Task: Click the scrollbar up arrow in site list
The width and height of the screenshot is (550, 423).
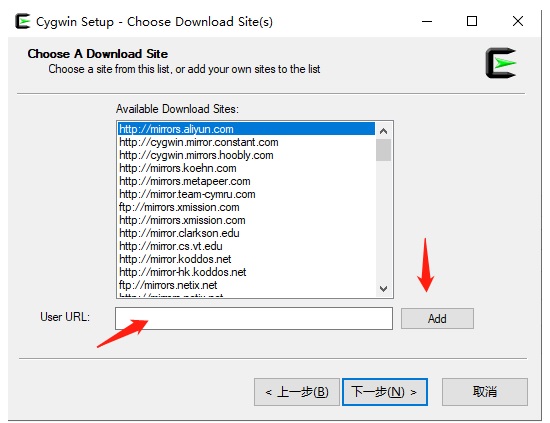Action: [x=383, y=131]
